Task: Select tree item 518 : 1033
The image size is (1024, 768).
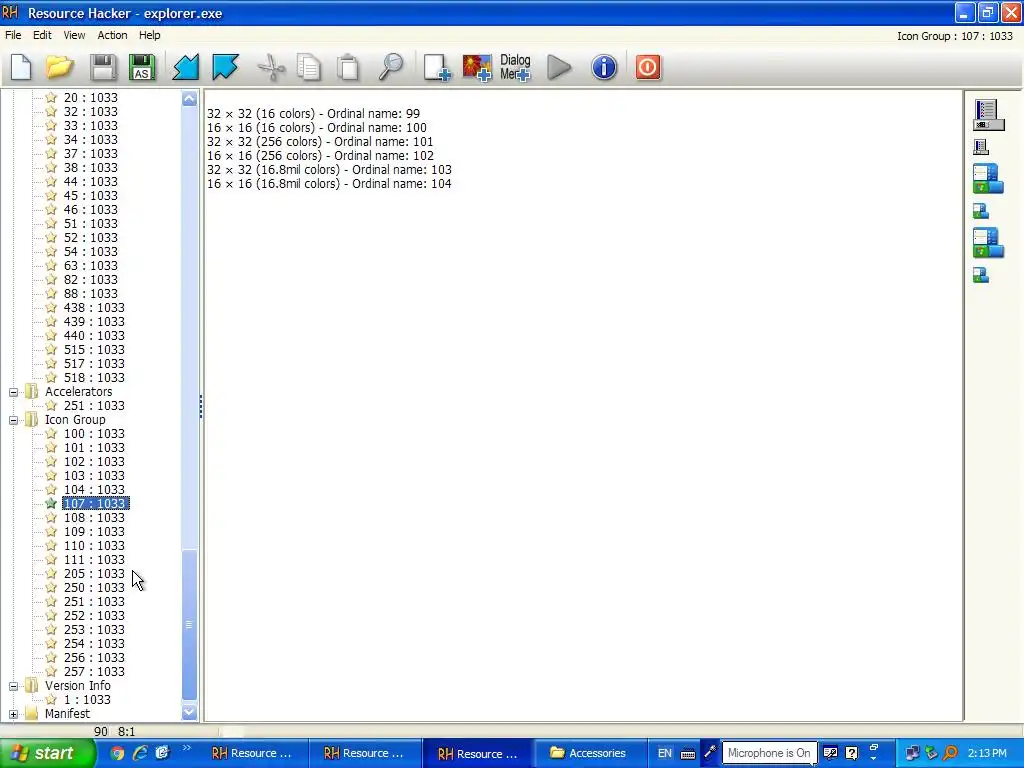Action: [x=94, y=377]
